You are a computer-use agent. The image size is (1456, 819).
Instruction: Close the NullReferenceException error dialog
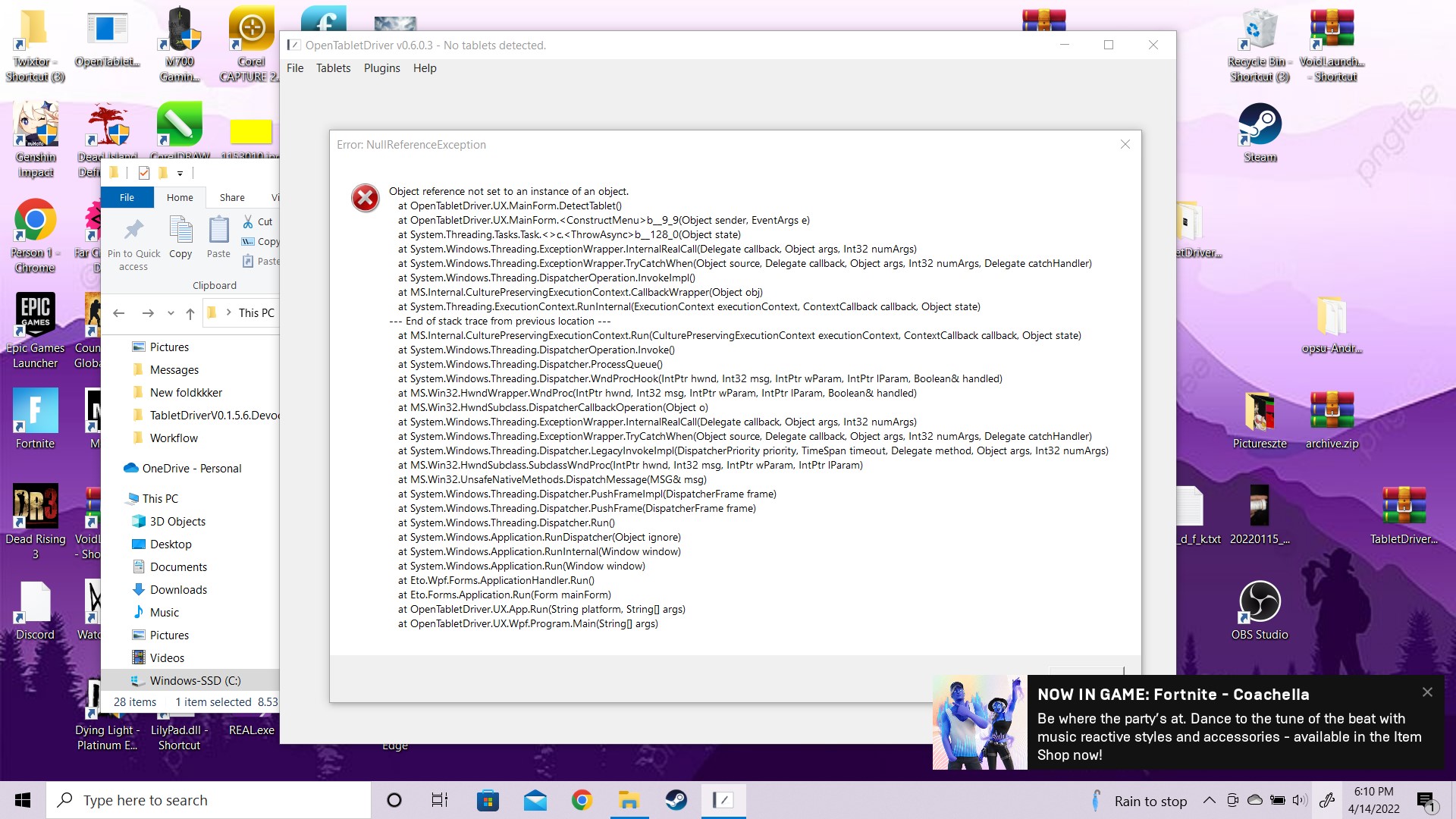[1125, 144]
